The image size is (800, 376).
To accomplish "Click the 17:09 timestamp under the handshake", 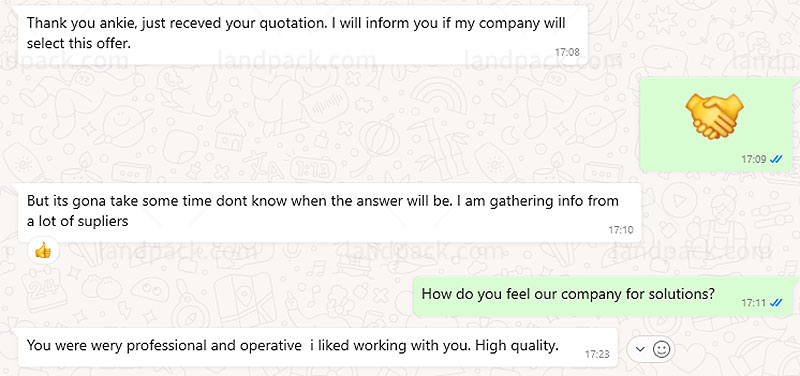I will (754, 159).
